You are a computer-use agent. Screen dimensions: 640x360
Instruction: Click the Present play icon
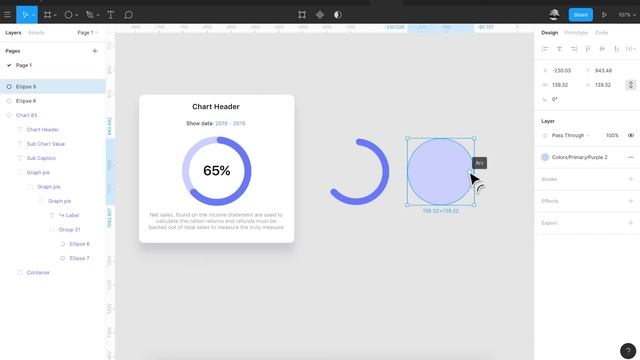point(604,15)
